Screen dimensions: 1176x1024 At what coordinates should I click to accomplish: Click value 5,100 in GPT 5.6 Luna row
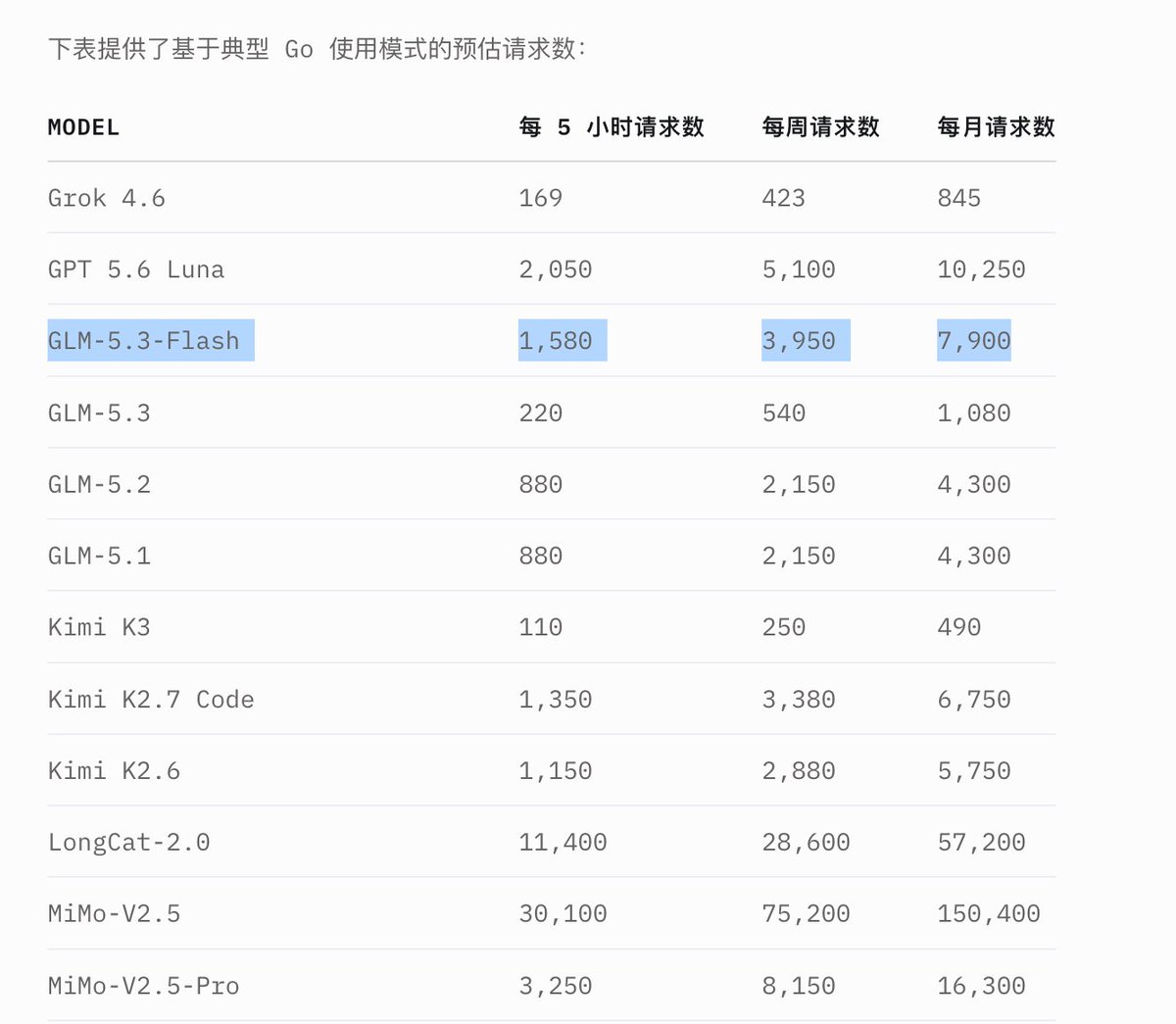click(x=798, y=269)
